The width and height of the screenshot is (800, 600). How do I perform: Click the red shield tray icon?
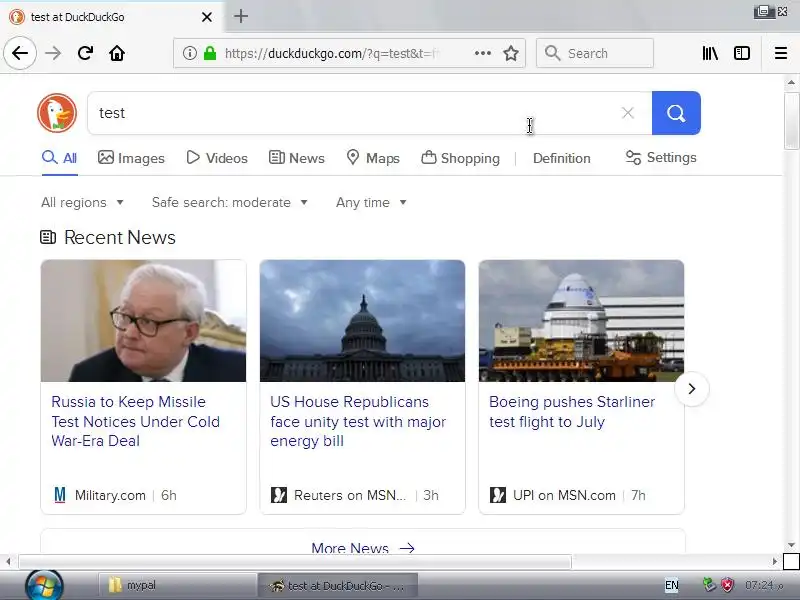(x=727, y=585)
